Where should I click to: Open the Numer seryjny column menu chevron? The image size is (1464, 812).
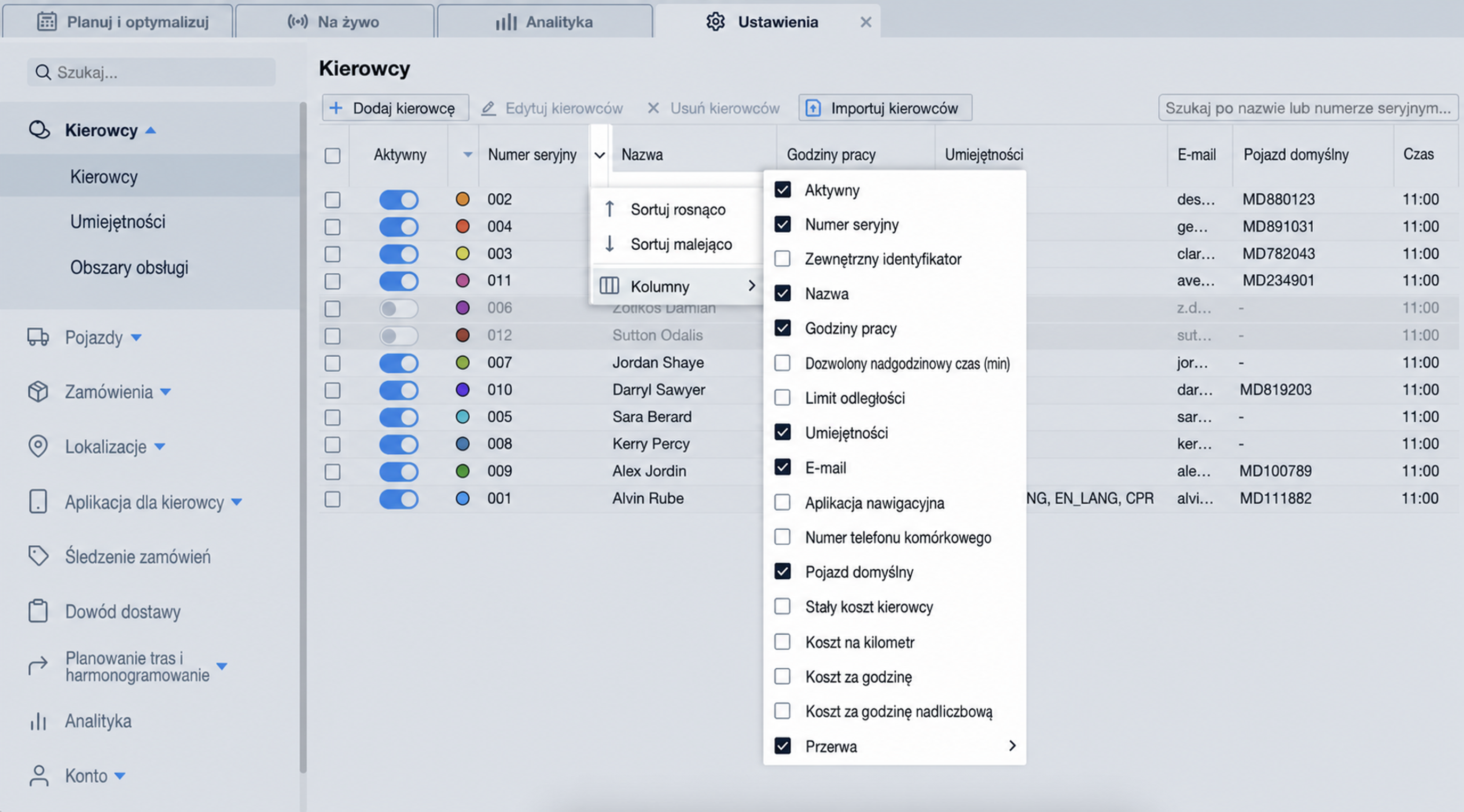tap(600, 155)
